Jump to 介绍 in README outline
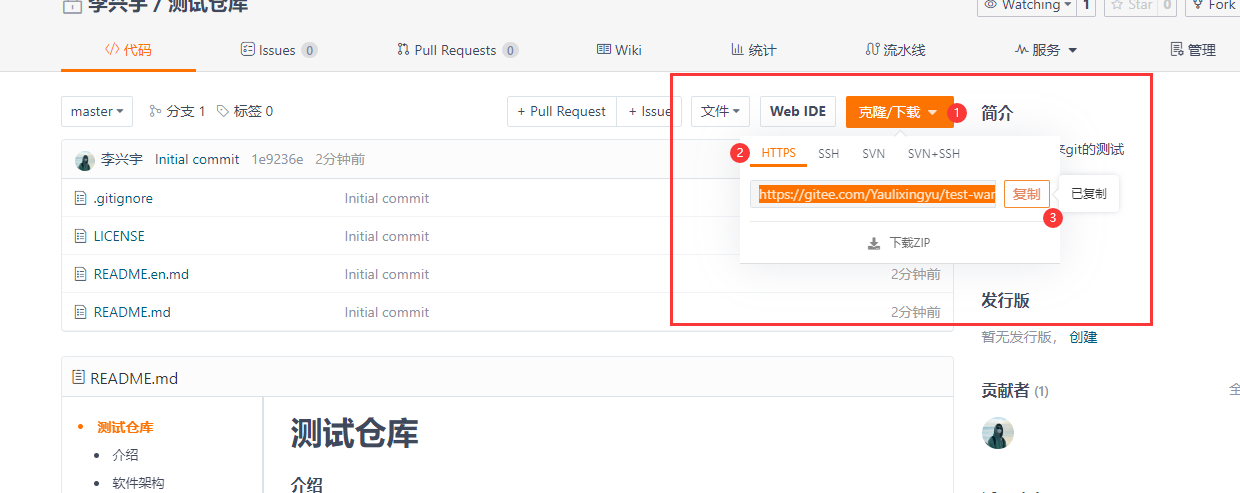Image resolution: width=1240 pixels, height=493 pixels. (x=125, y=455)
